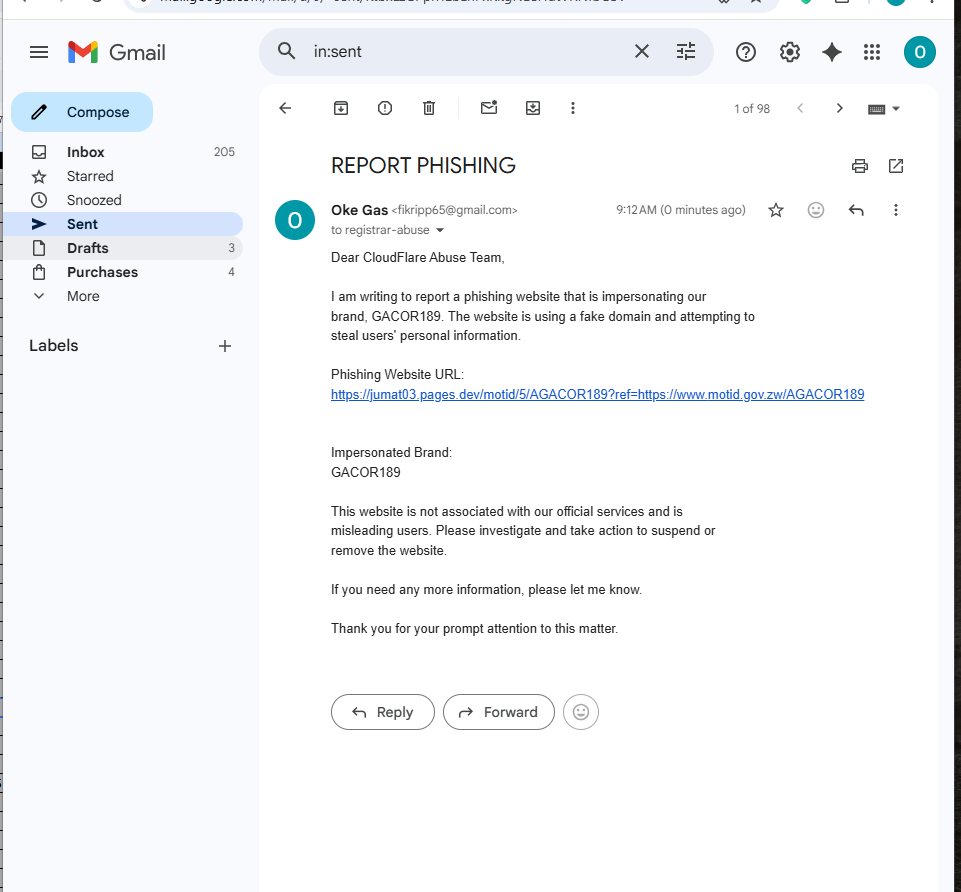Click the search magnifier icon
The height and width of the screenshot is (892, 961).
pyautogui.click(x=286, y=51)
